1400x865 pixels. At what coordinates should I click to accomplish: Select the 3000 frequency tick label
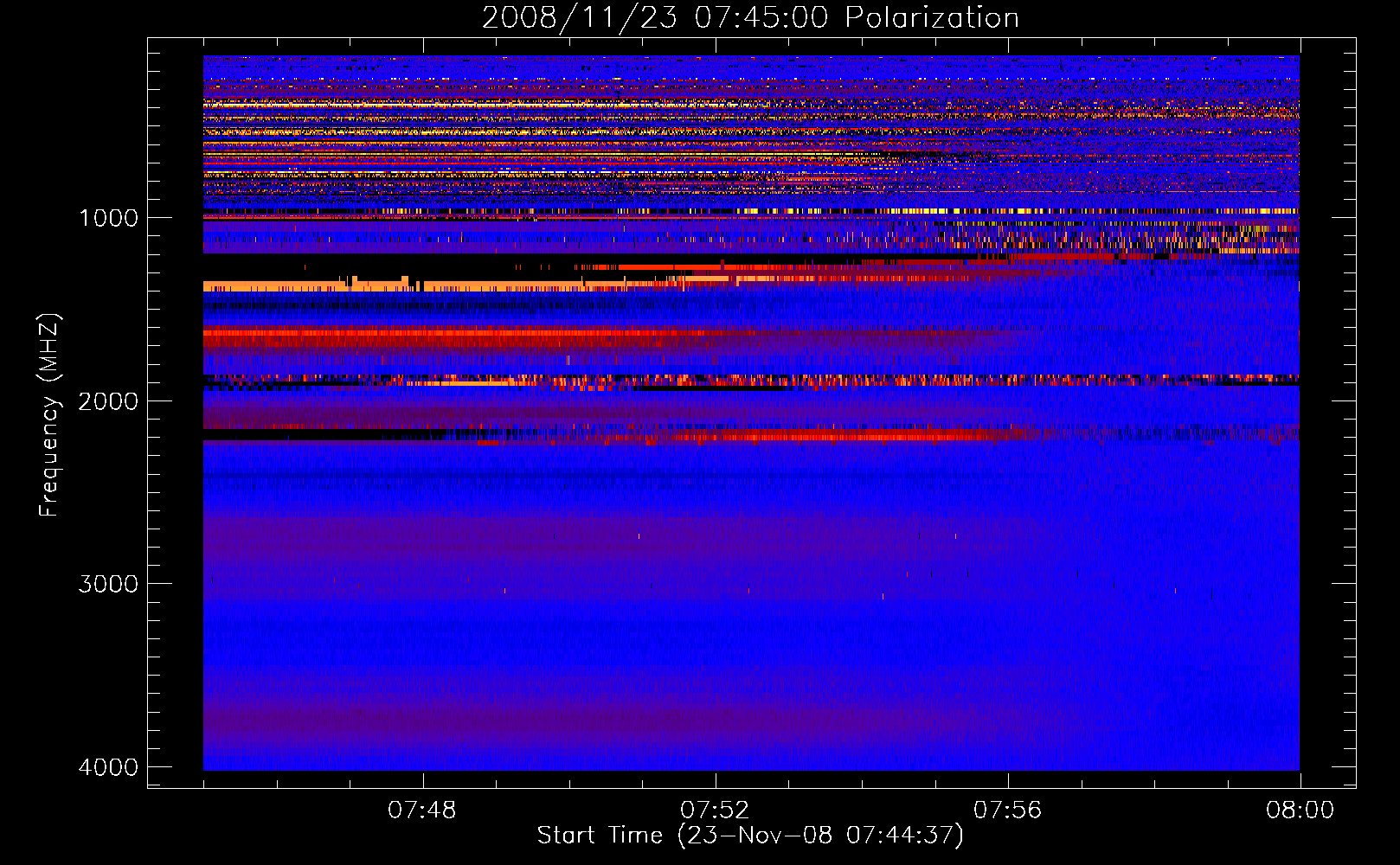tap(109, 584)
